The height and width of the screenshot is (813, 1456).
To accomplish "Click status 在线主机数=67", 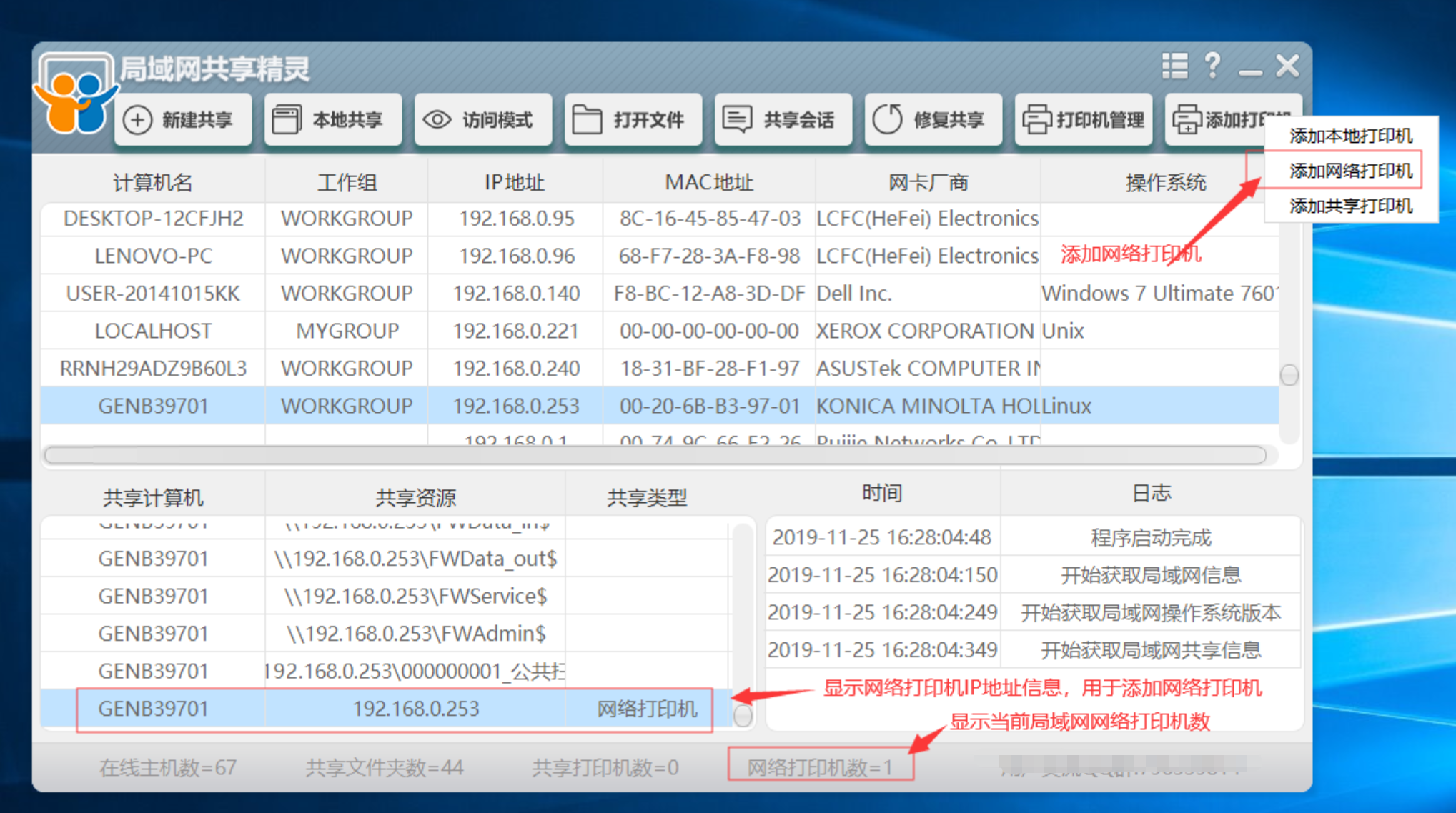I will 168,768.
